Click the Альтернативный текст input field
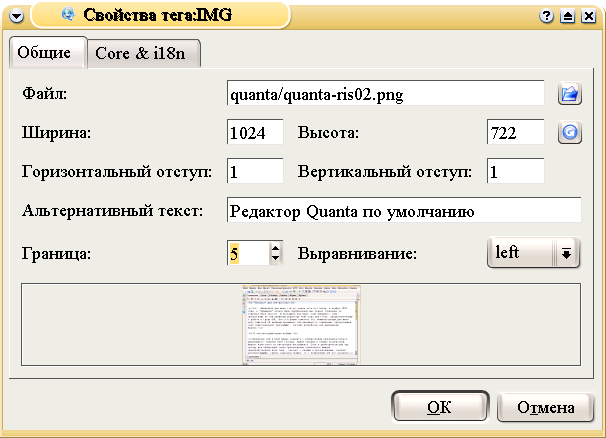606x438 pixels. (x=404, y=211)
